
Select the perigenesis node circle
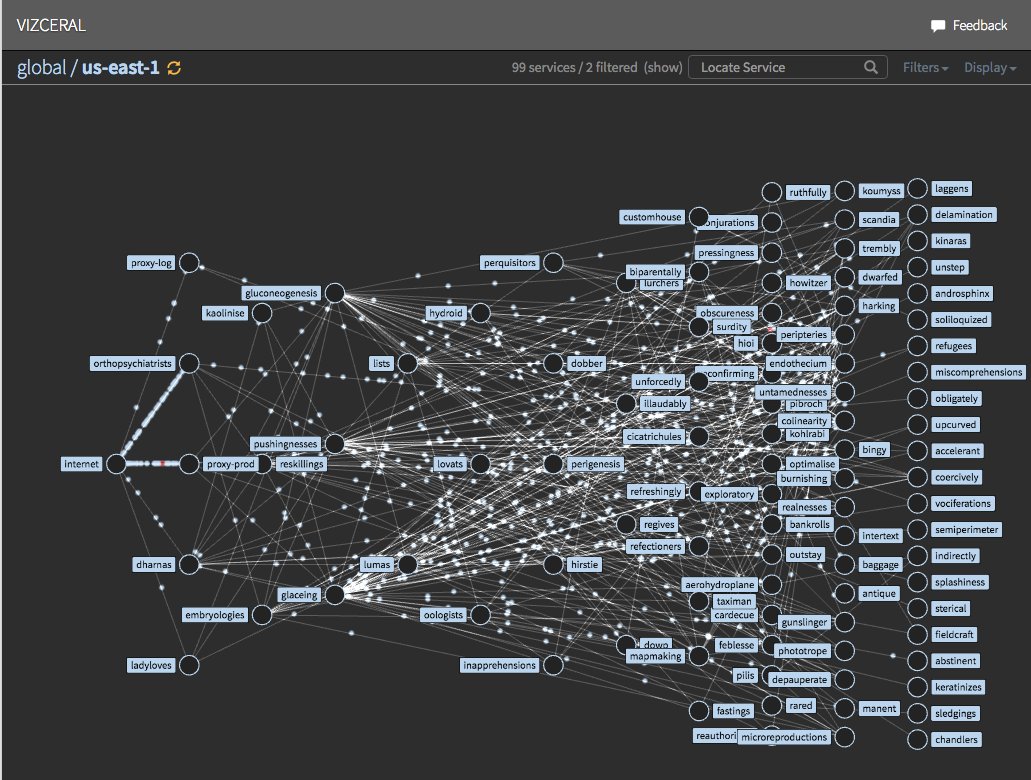point(553,464)
